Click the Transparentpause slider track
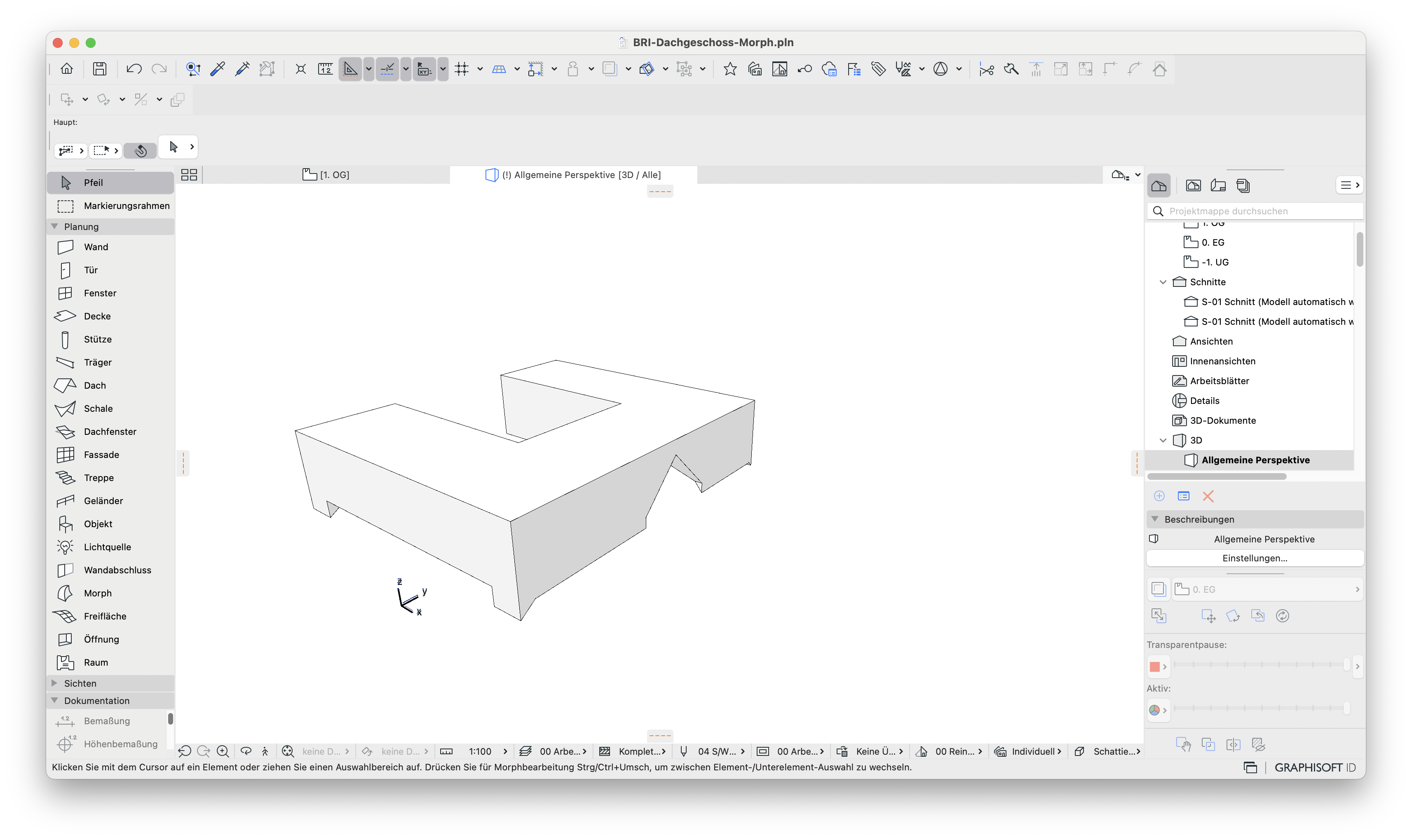Image resolution: width=1412 pixels, height=840 pixels. [x=1261, y=664]
